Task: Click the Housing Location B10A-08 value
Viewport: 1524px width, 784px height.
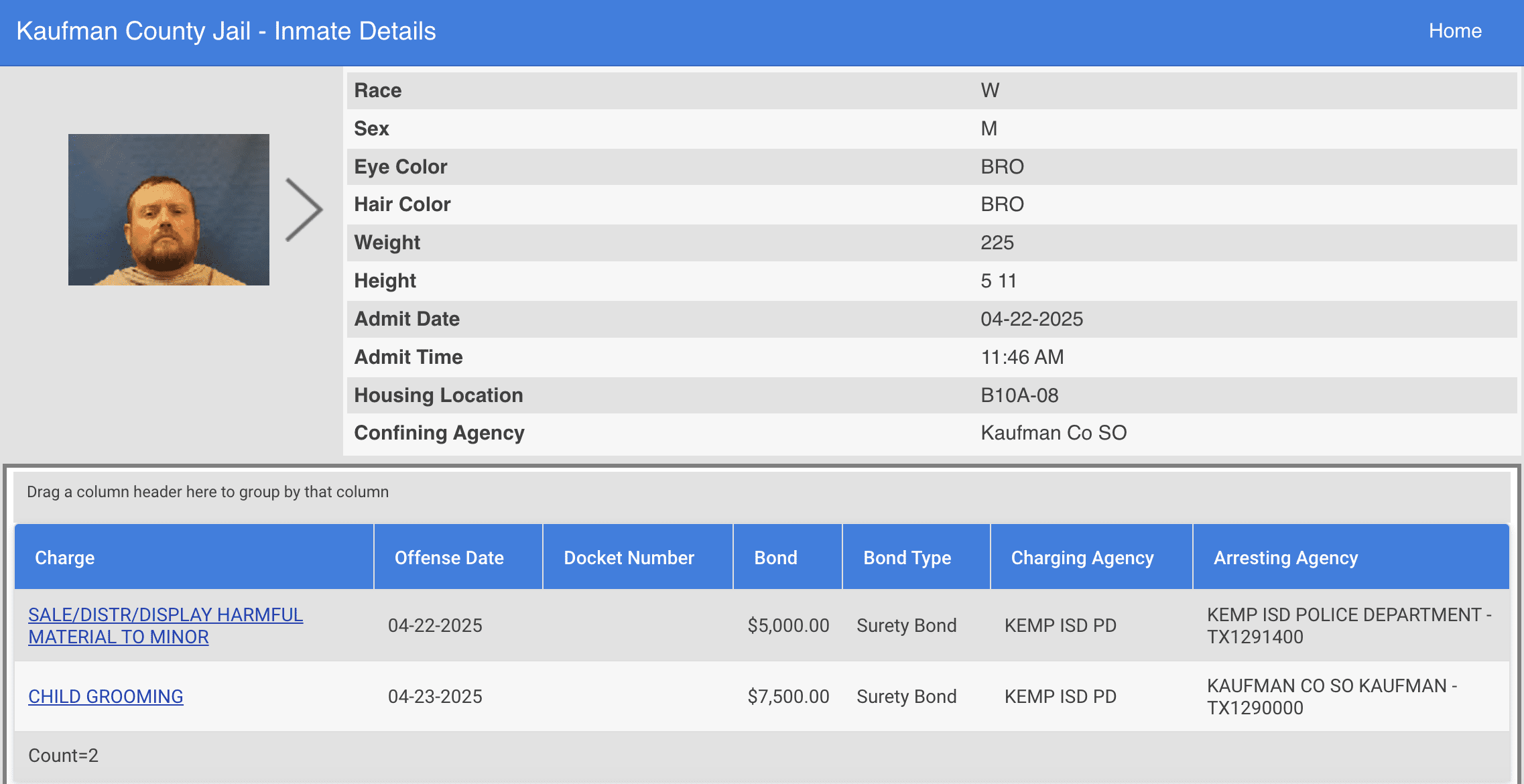Action: [1019, 395]
